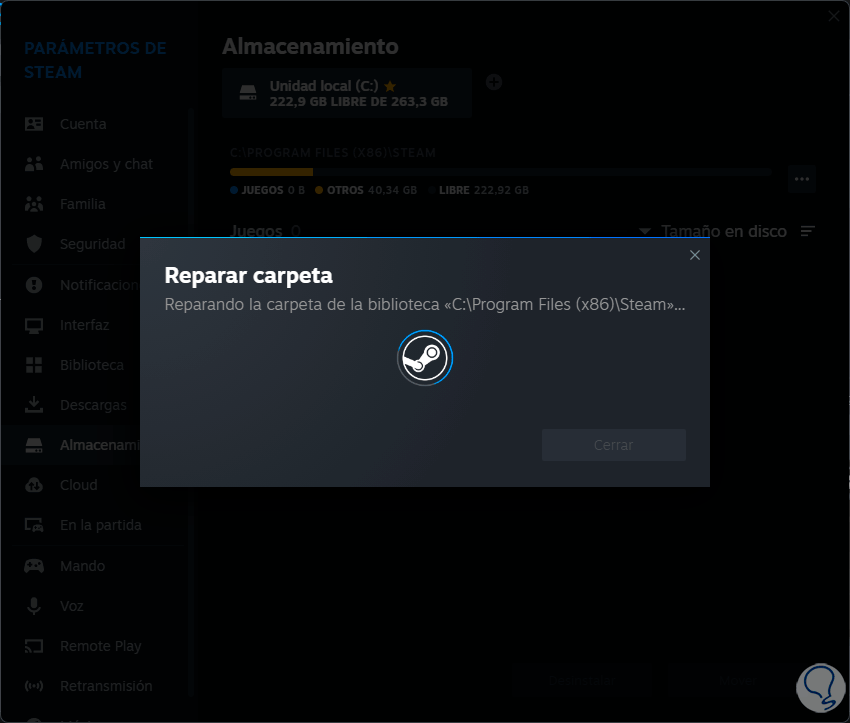
Task: Switch to the Familia settings page
Action: pos(82,204)
